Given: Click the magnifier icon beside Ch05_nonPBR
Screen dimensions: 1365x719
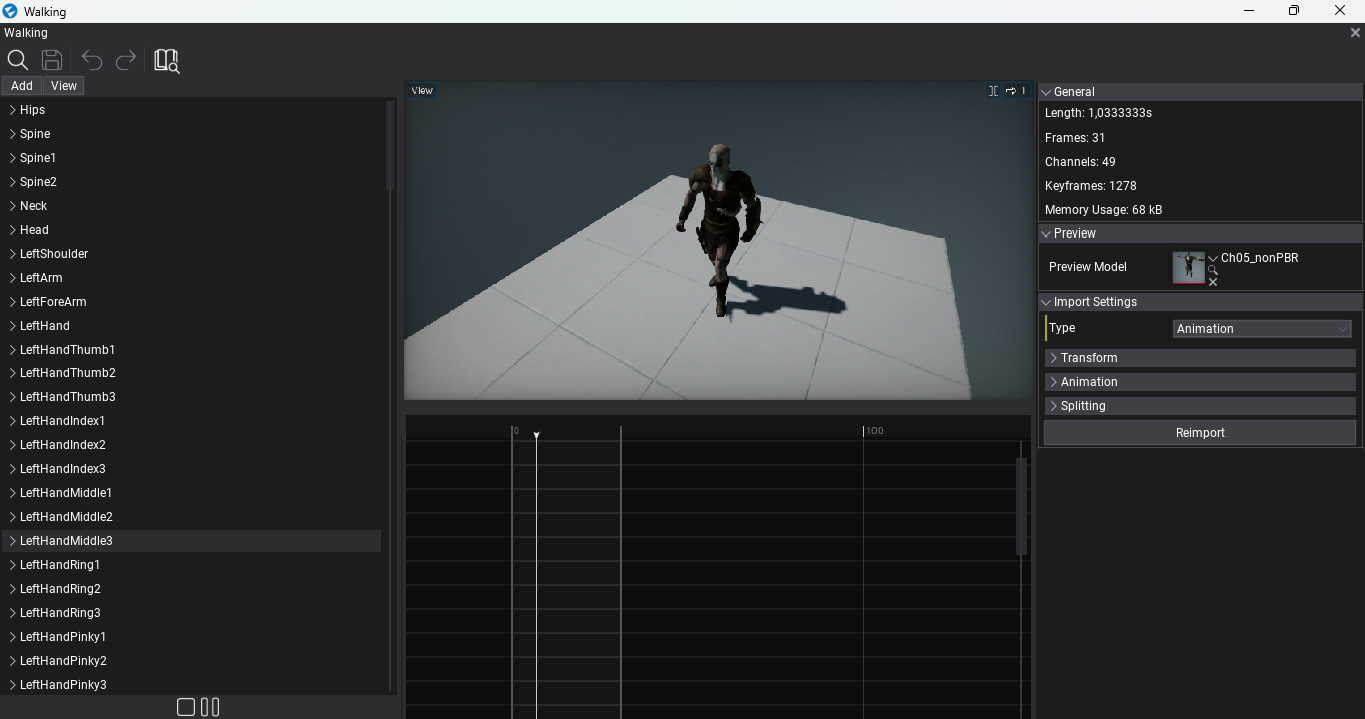Looking at the screenshot, I should tap(1213, 270).
